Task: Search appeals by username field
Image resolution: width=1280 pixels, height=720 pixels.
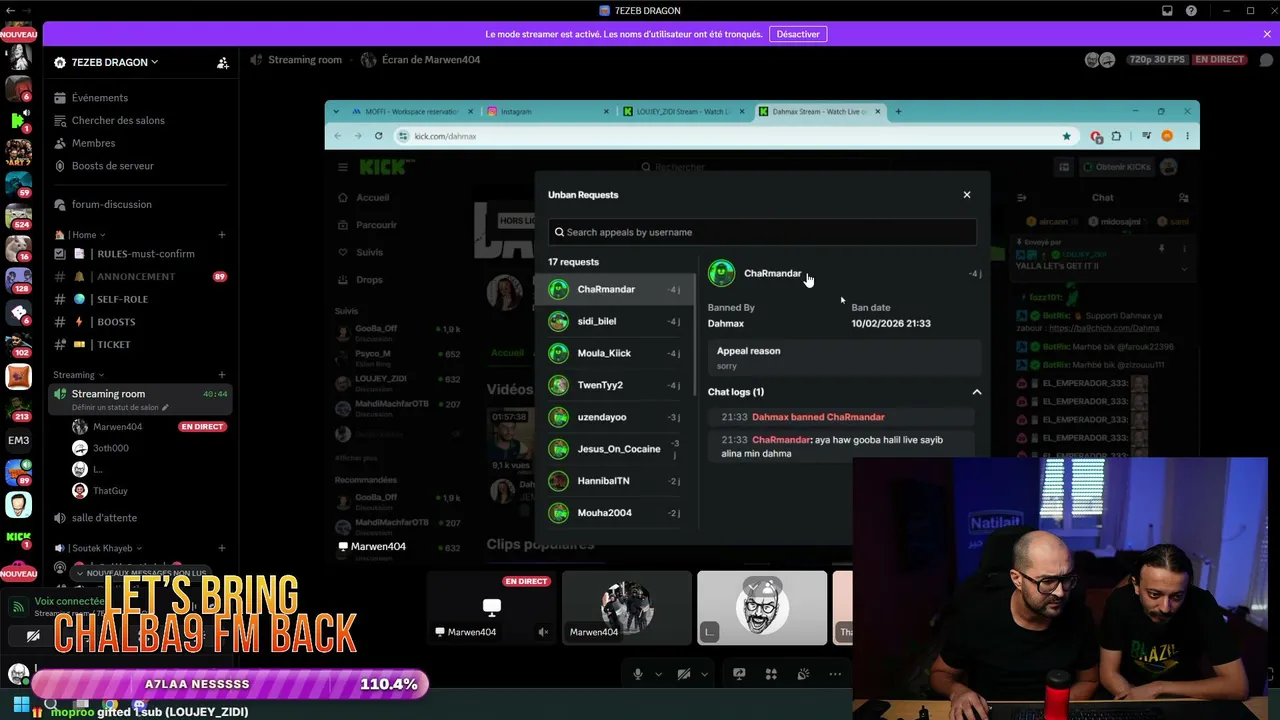Action: pyautogui.click(x=762, y=232)
